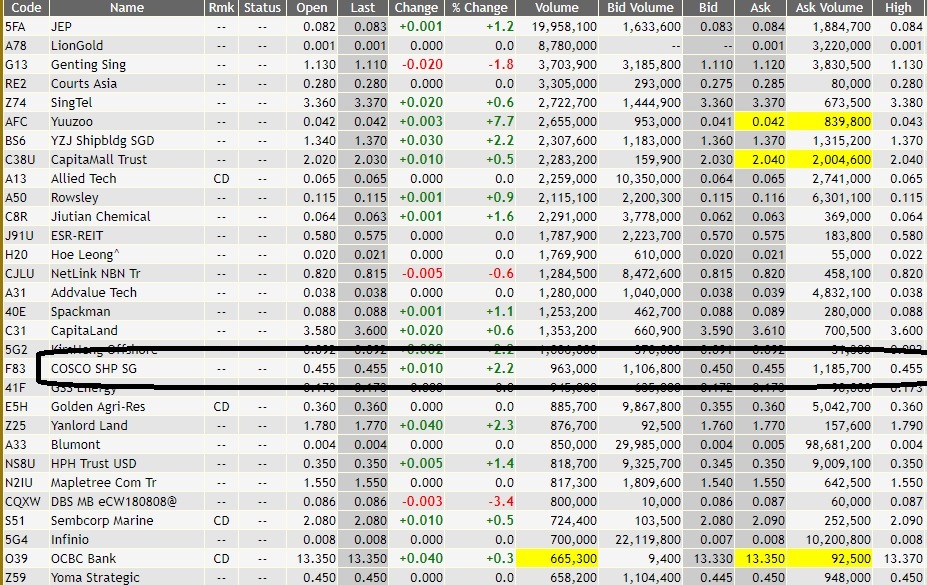Sort by the Volume column header
The width and height of the screenshot is (927, 585).
556,8
